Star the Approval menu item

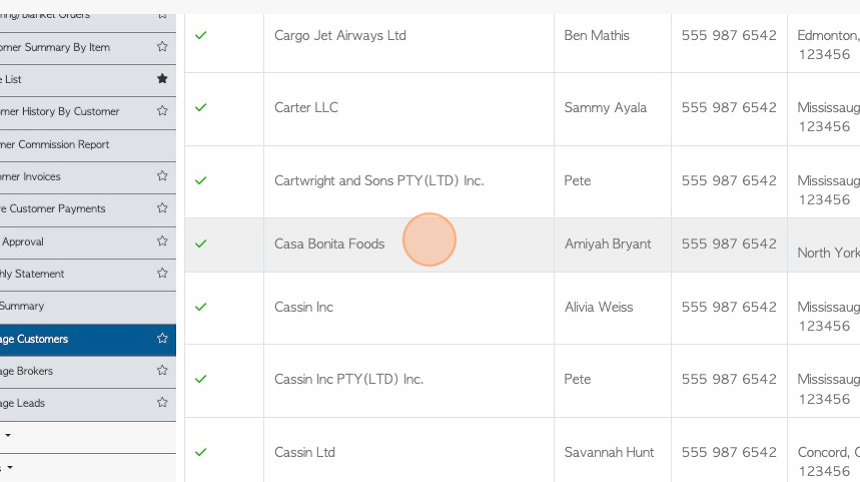[162, 241]
